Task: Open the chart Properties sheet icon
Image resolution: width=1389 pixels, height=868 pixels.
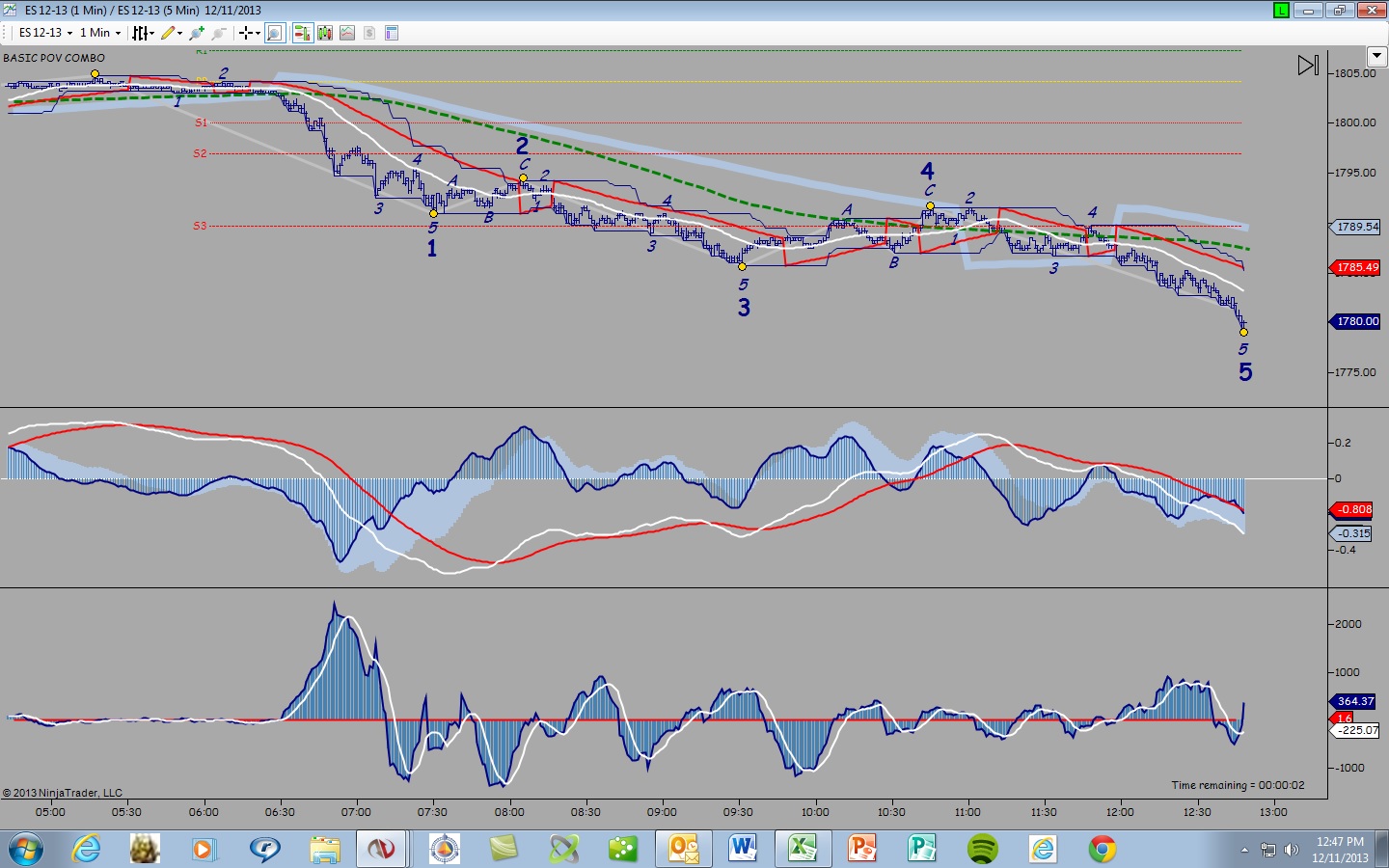Action: (392, 33)
